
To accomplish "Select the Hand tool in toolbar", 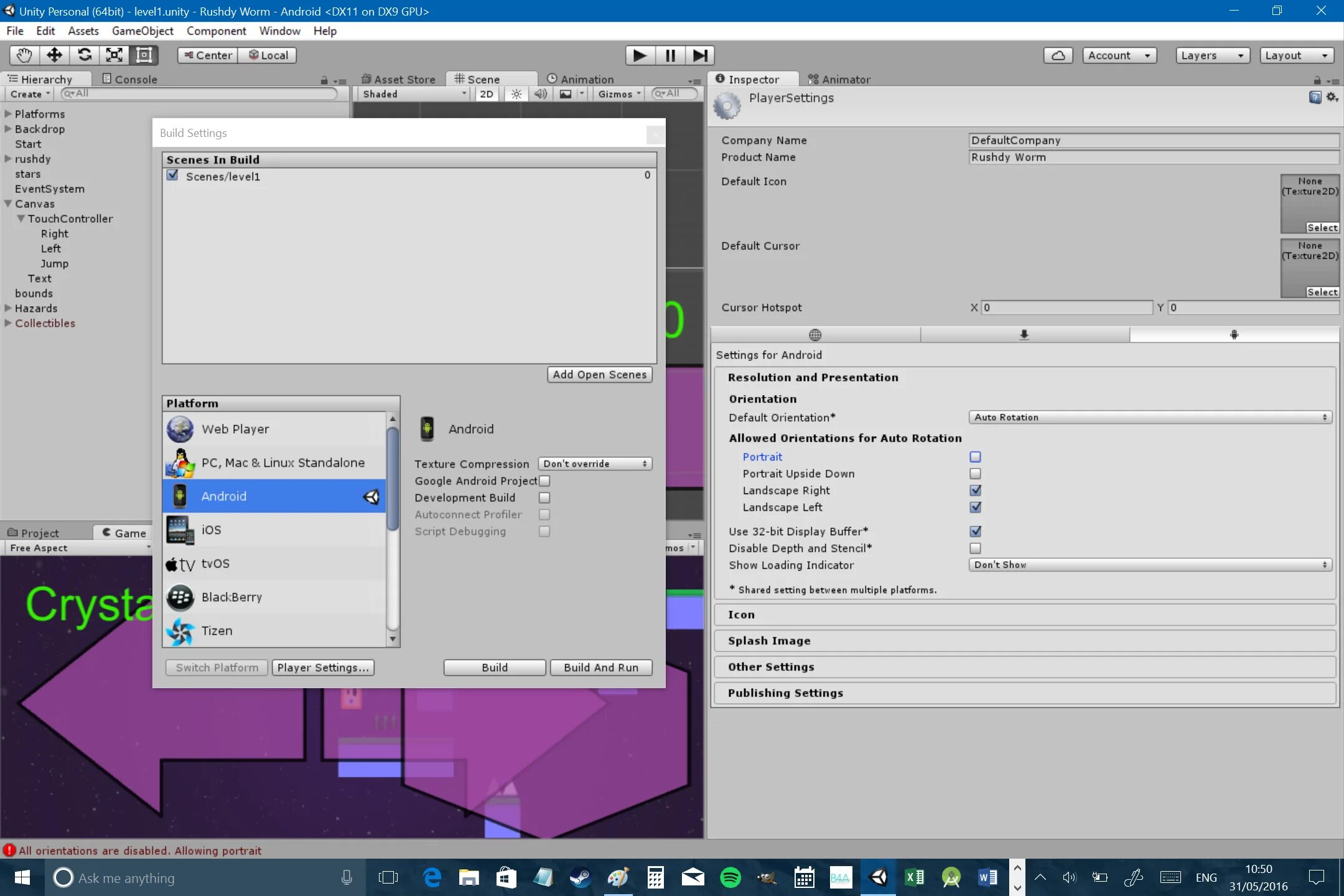I will 24,55.
